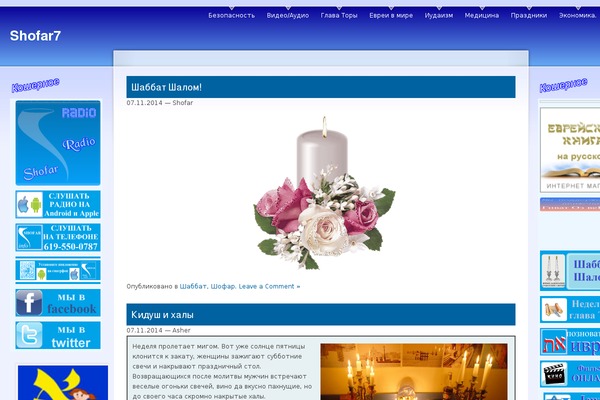Follow the Шаббат category link
Screen dimensions: 600x400
(x=193, y=286)
